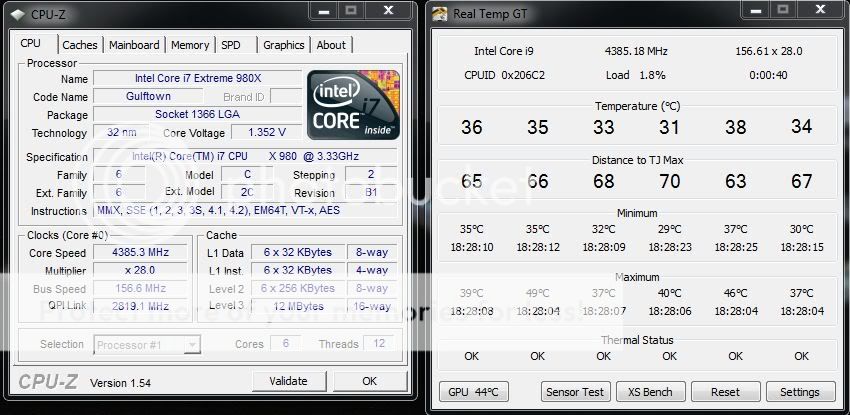This screenshot has height=415, width=850.
Task: Click the maximum temperature 49°C
Action: click(538, 293)
